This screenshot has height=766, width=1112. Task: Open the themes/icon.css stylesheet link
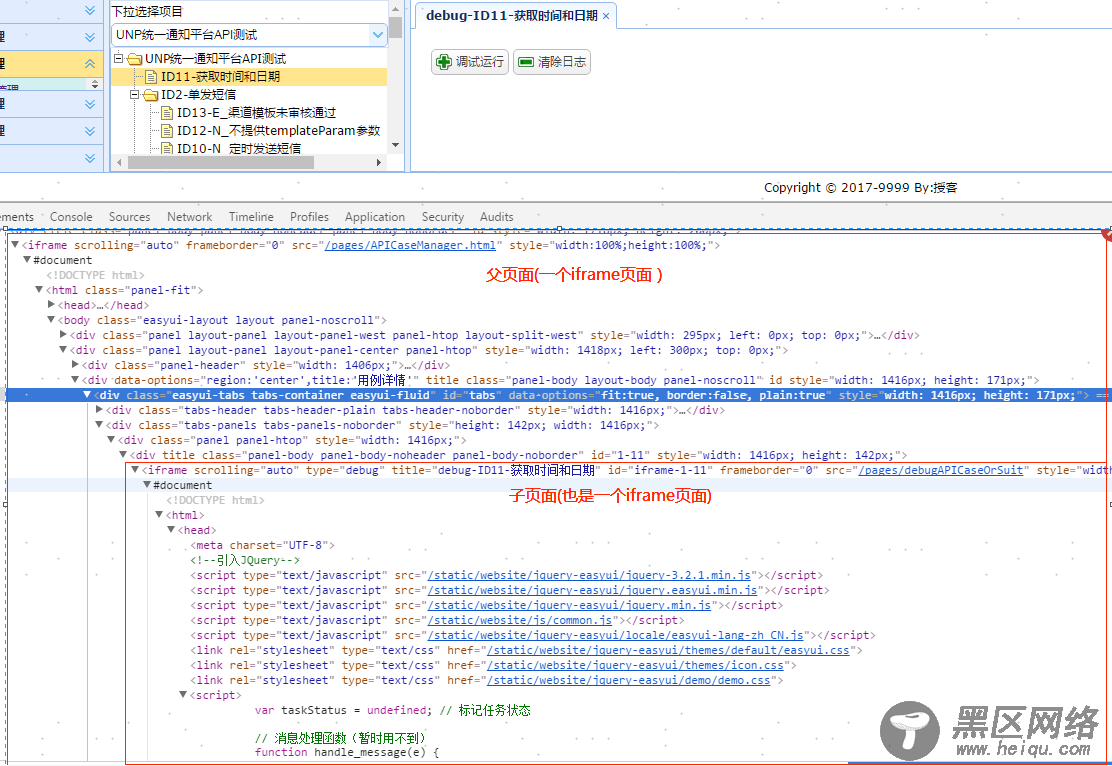635,665
